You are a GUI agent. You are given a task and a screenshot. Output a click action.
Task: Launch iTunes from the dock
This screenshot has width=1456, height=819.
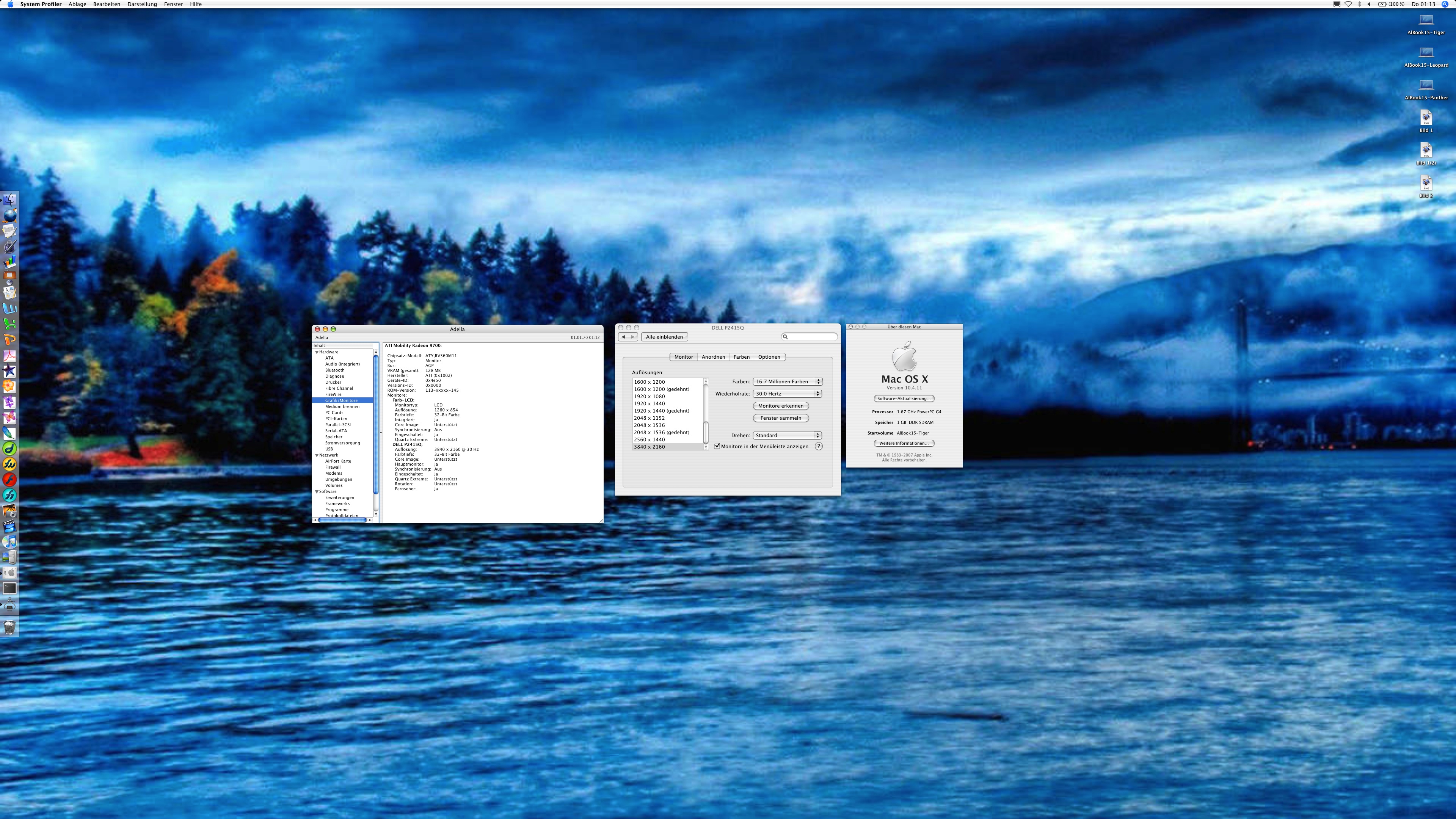tap(9, 541)
